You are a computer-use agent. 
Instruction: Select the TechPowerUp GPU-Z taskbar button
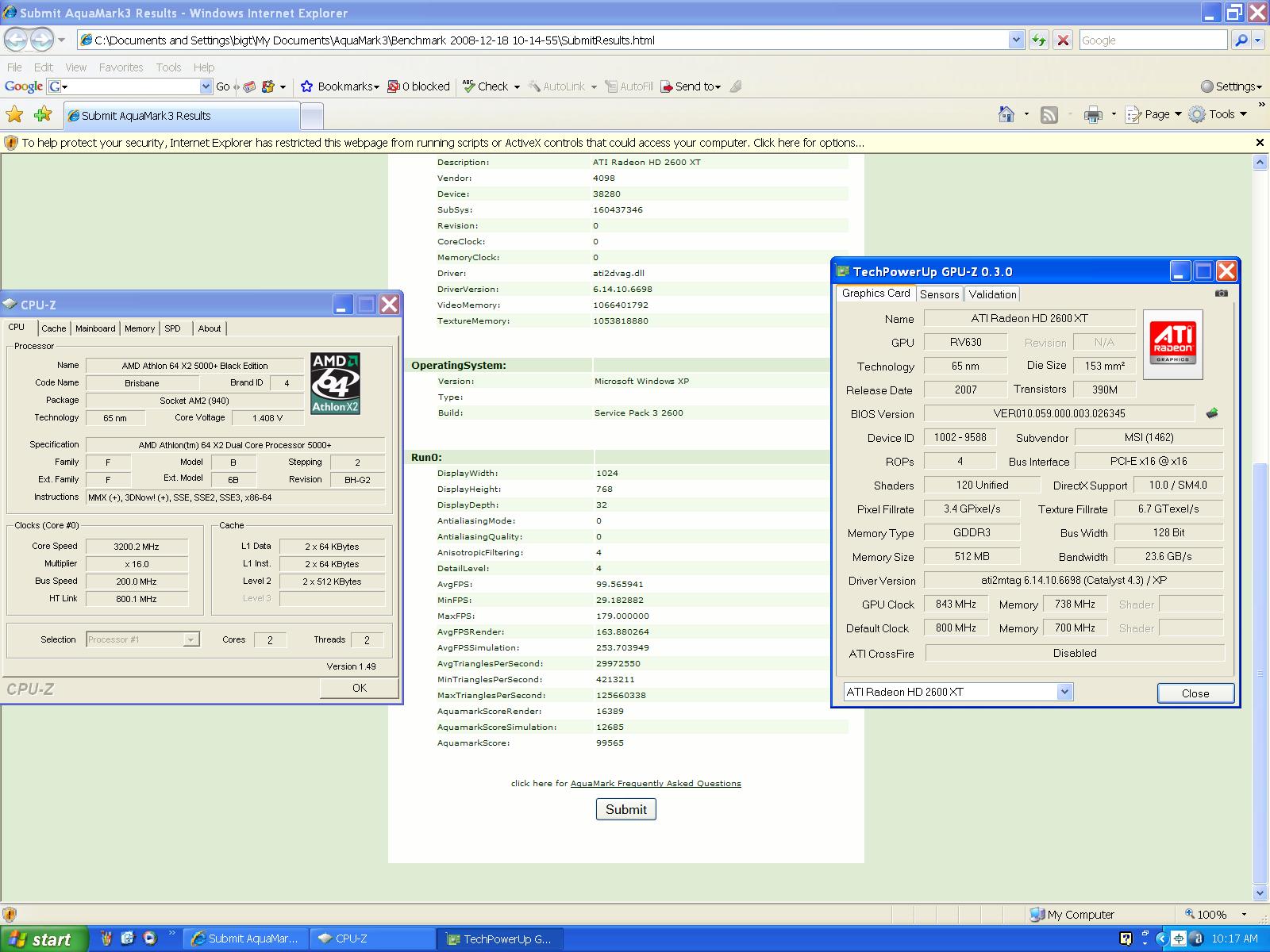[502, 939]
